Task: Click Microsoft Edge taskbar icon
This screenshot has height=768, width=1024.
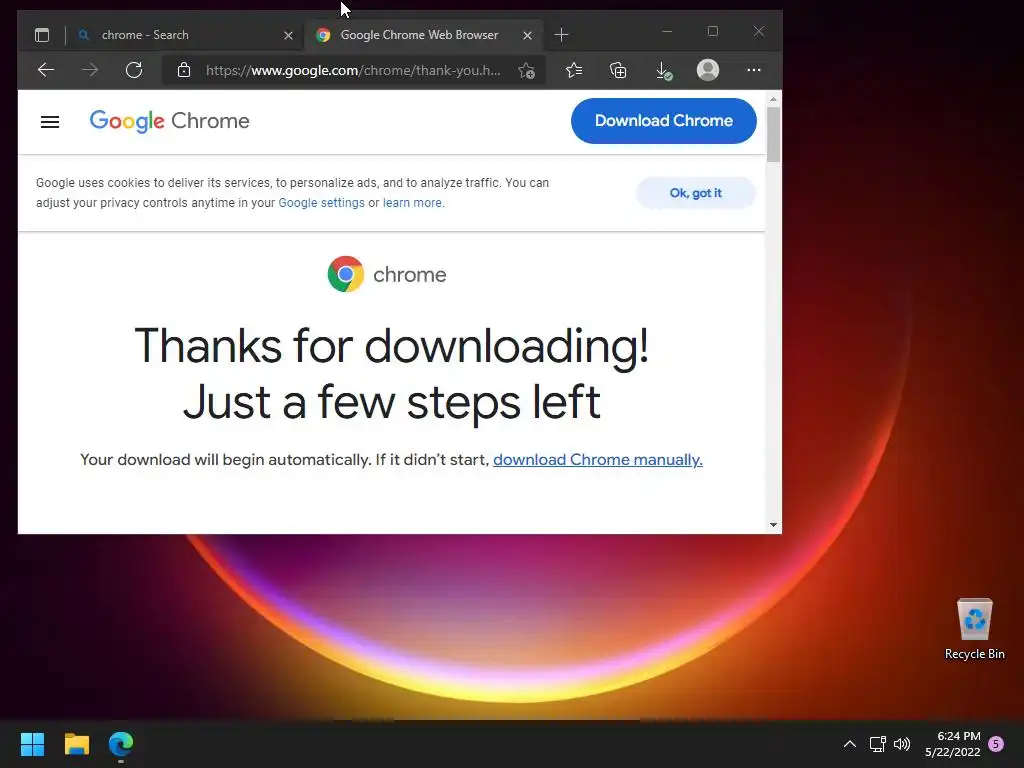Action: pos(121,744)
